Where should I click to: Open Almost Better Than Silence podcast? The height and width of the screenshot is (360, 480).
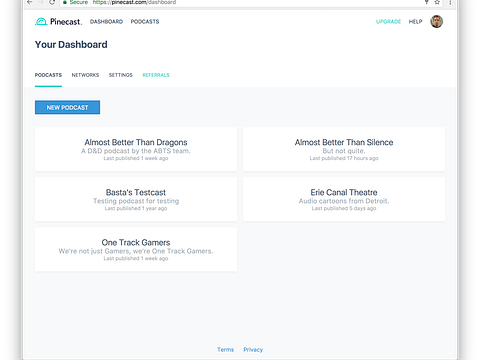(x=344, y=149)
